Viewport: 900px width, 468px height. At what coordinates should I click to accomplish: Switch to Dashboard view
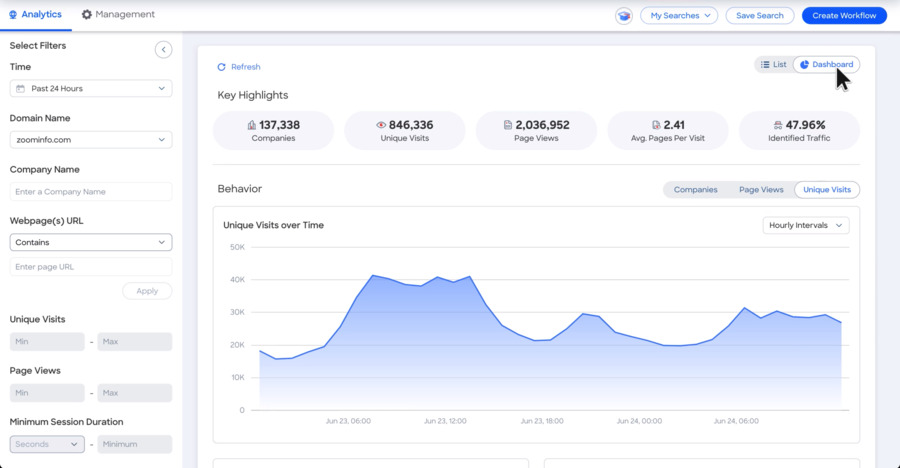pyautogui.click(x=827, y=64)
